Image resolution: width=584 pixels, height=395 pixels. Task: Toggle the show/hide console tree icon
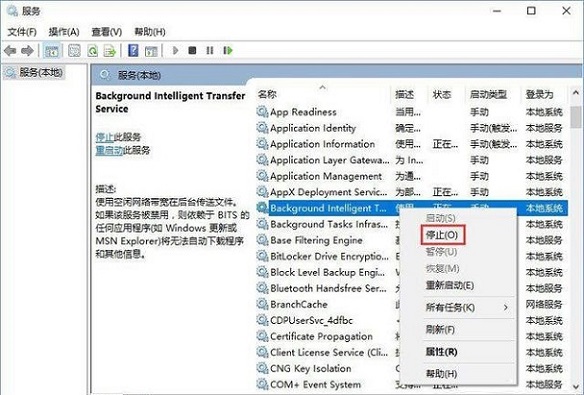pos(52,51)
